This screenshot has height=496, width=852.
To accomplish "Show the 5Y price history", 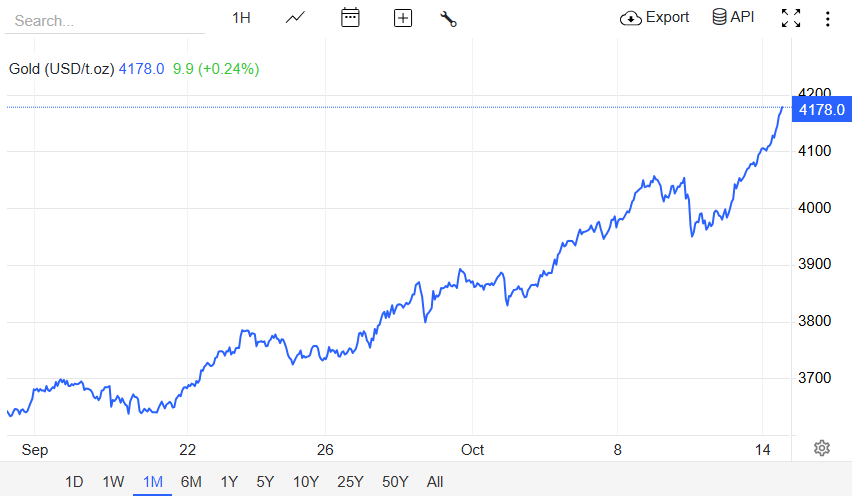I will click(x=265, y=482).
